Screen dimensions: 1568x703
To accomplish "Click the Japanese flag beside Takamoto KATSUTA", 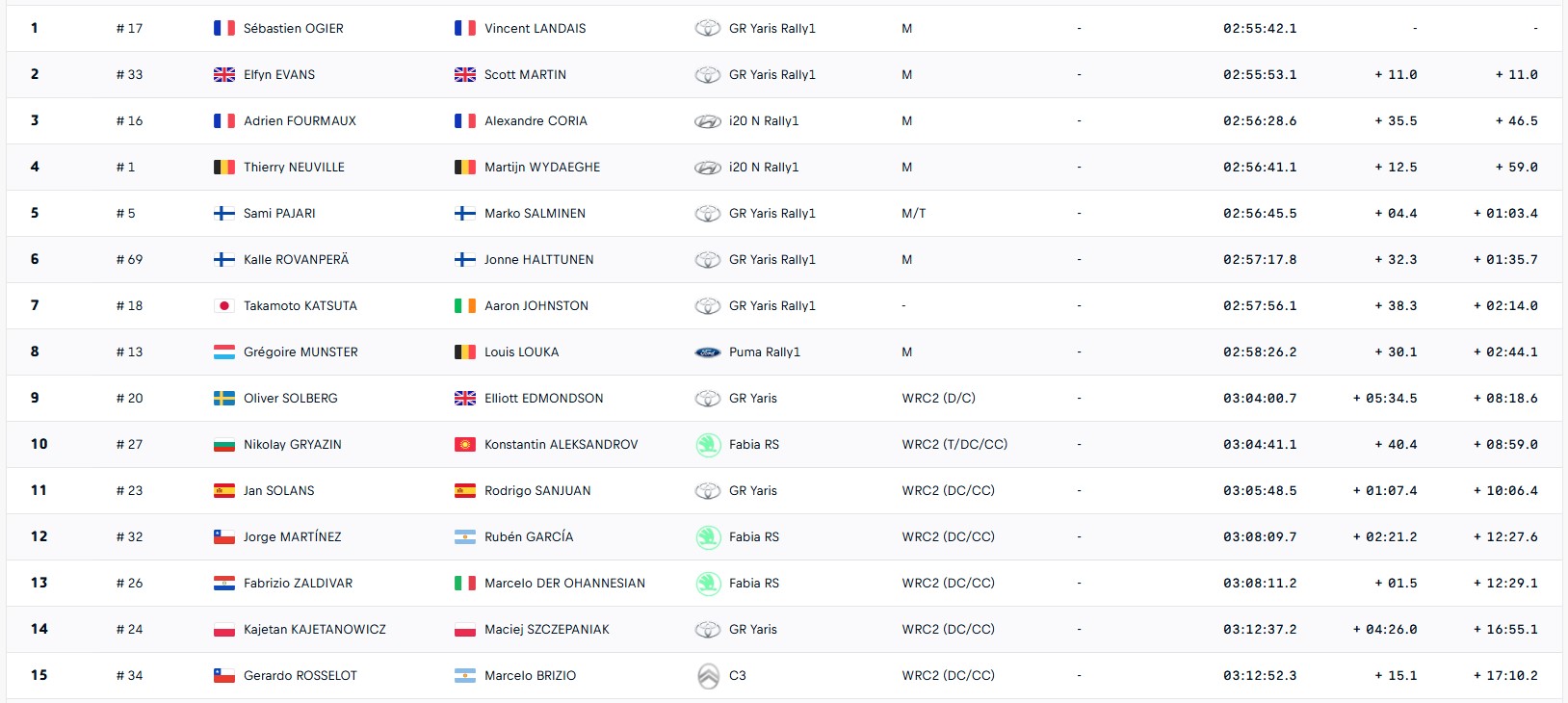I will 224,305.
